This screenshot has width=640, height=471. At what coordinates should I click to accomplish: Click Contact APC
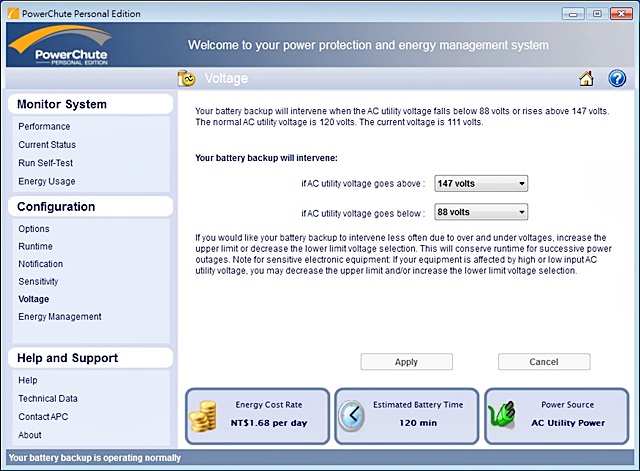pyautogui.click(x=43, y=417)
